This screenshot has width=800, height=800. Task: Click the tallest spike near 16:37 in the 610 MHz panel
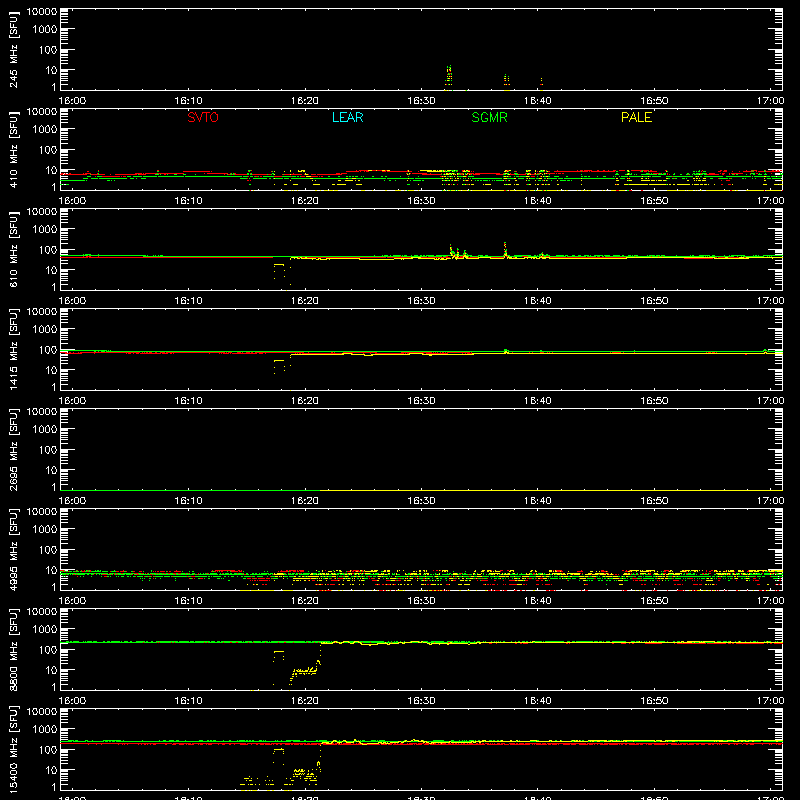(505, 250)
